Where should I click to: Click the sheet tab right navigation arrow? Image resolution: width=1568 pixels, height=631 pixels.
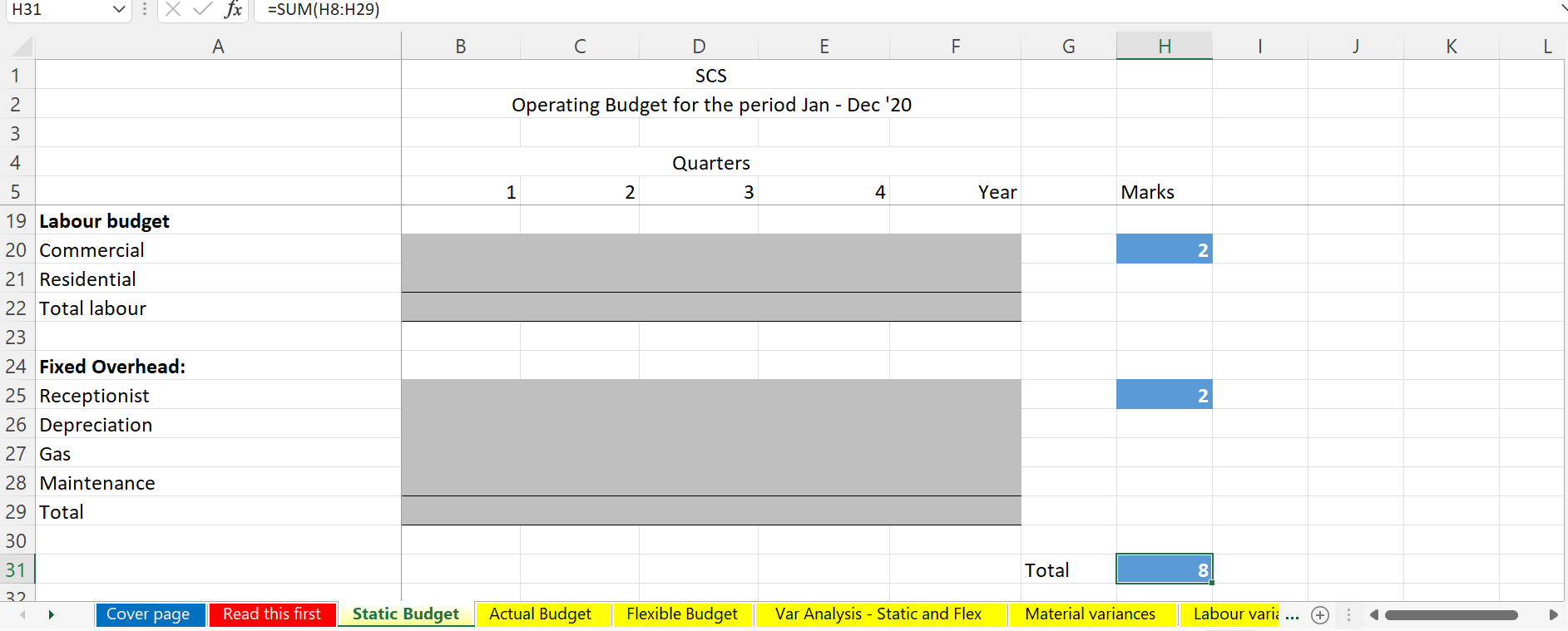tap(52, 615)
